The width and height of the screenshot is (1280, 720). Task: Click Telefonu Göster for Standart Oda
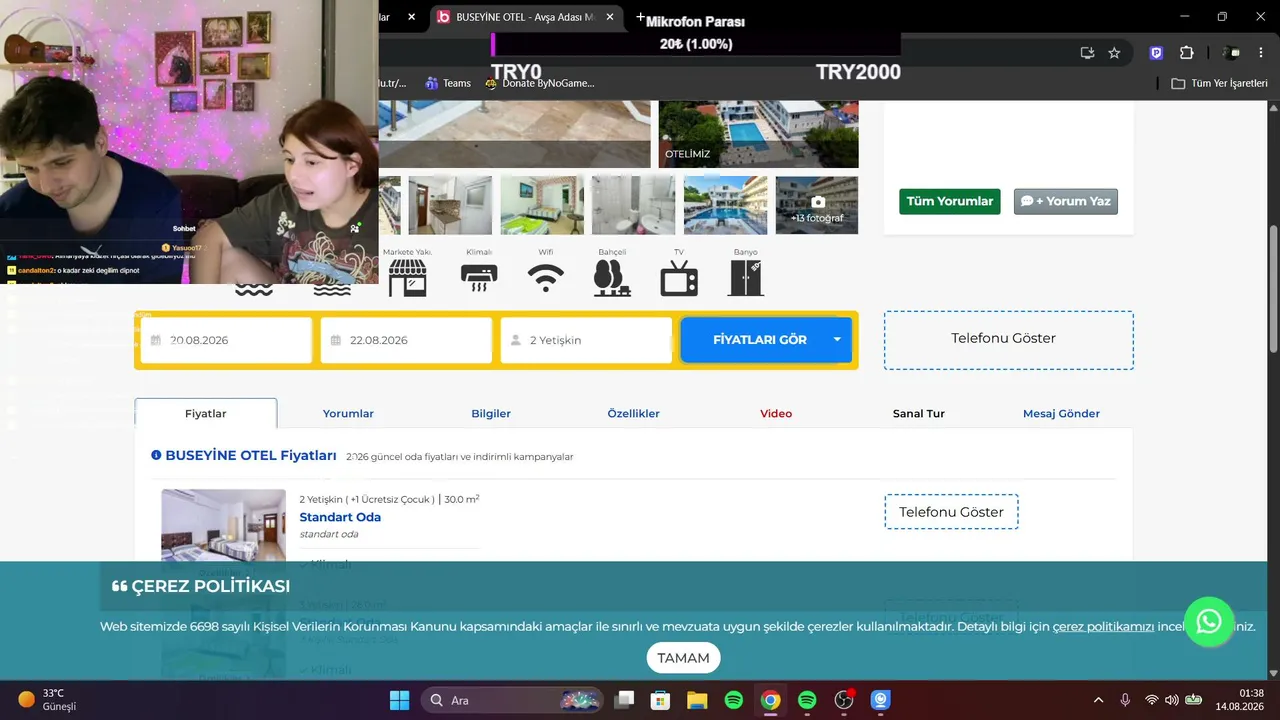951,512
